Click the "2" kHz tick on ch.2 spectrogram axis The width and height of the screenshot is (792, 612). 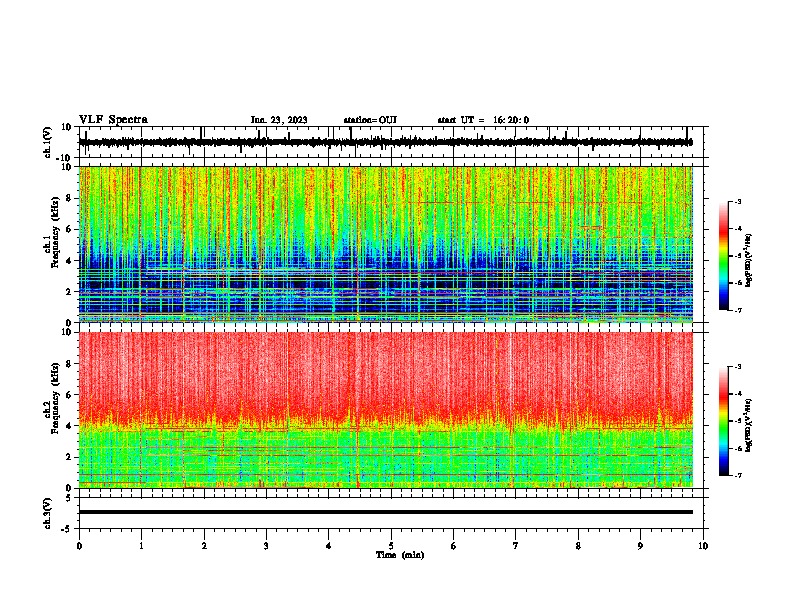pyautogui.click(x=69, y=457)
